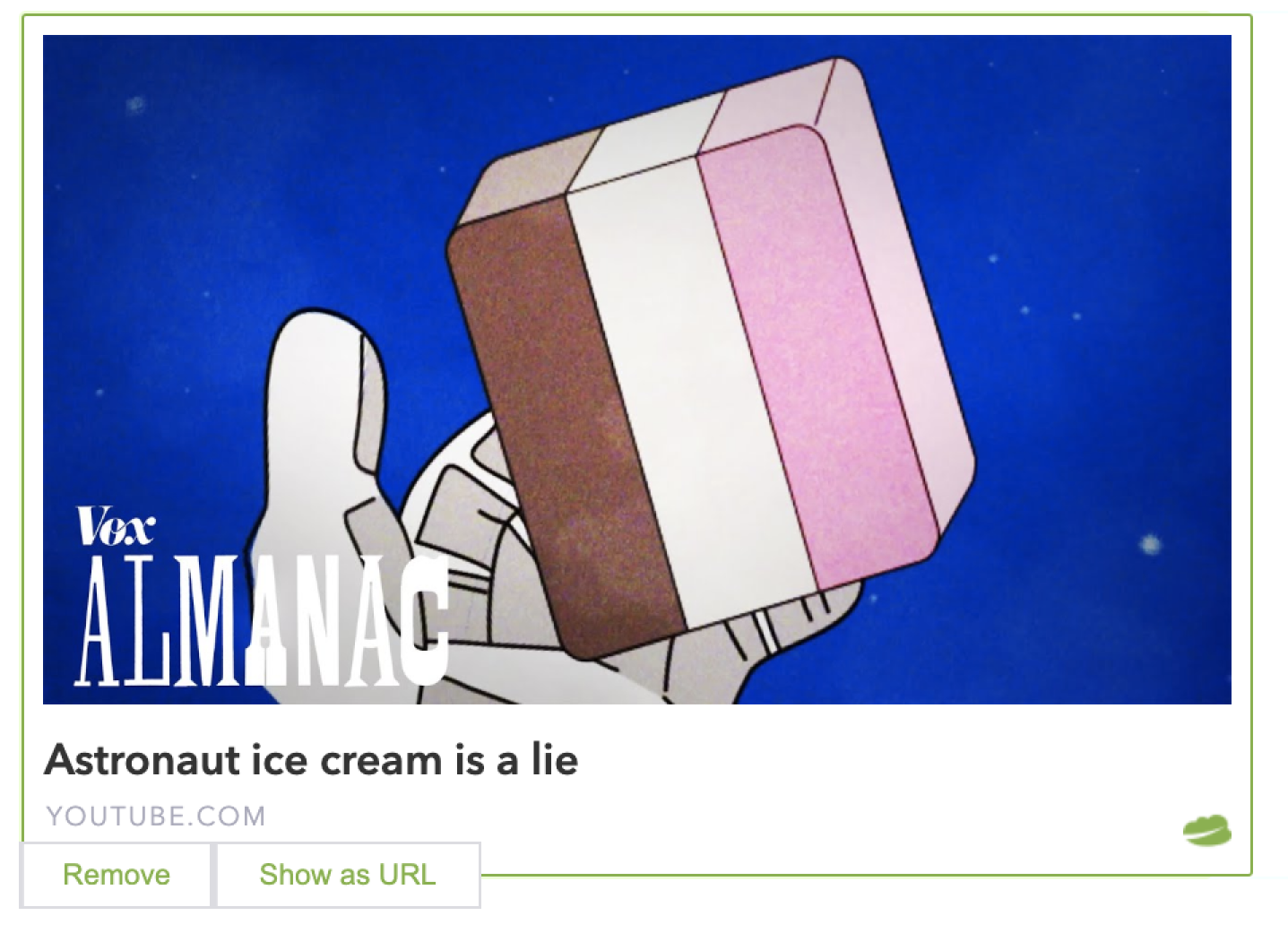Screen dimensions: 1288x933
Task: Click the Remove button
Action: click(116, 875)
